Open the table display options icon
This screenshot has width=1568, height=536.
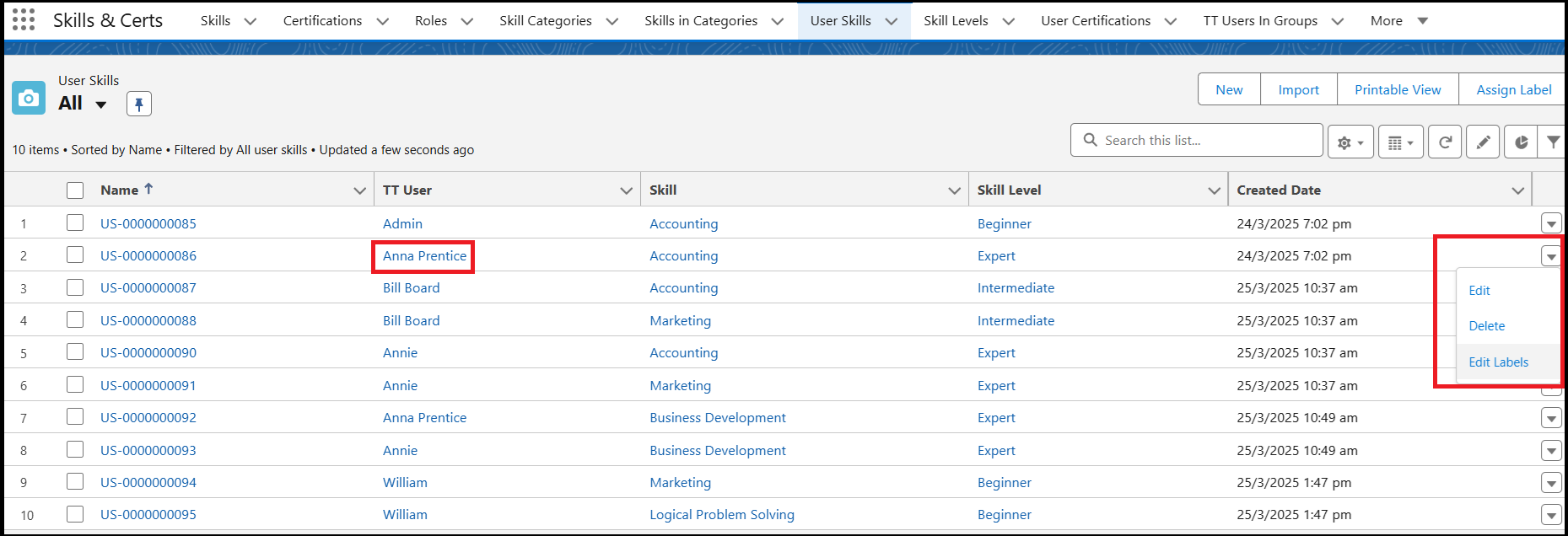click(1400, 142)
